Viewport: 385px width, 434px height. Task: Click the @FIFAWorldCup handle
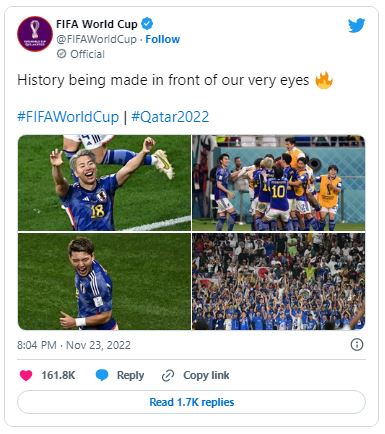pyautogui.click(x=97, y=39)
